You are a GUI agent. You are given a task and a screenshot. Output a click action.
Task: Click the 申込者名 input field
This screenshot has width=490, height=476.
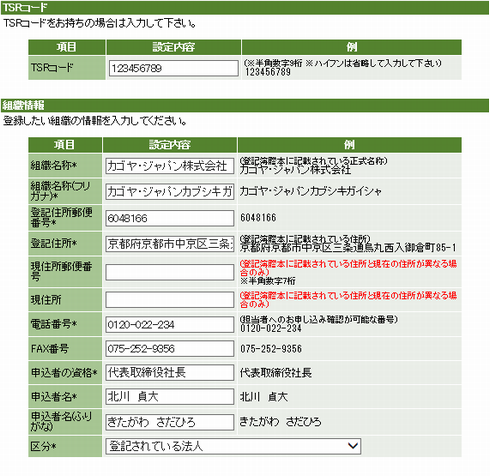coord(170,397)
